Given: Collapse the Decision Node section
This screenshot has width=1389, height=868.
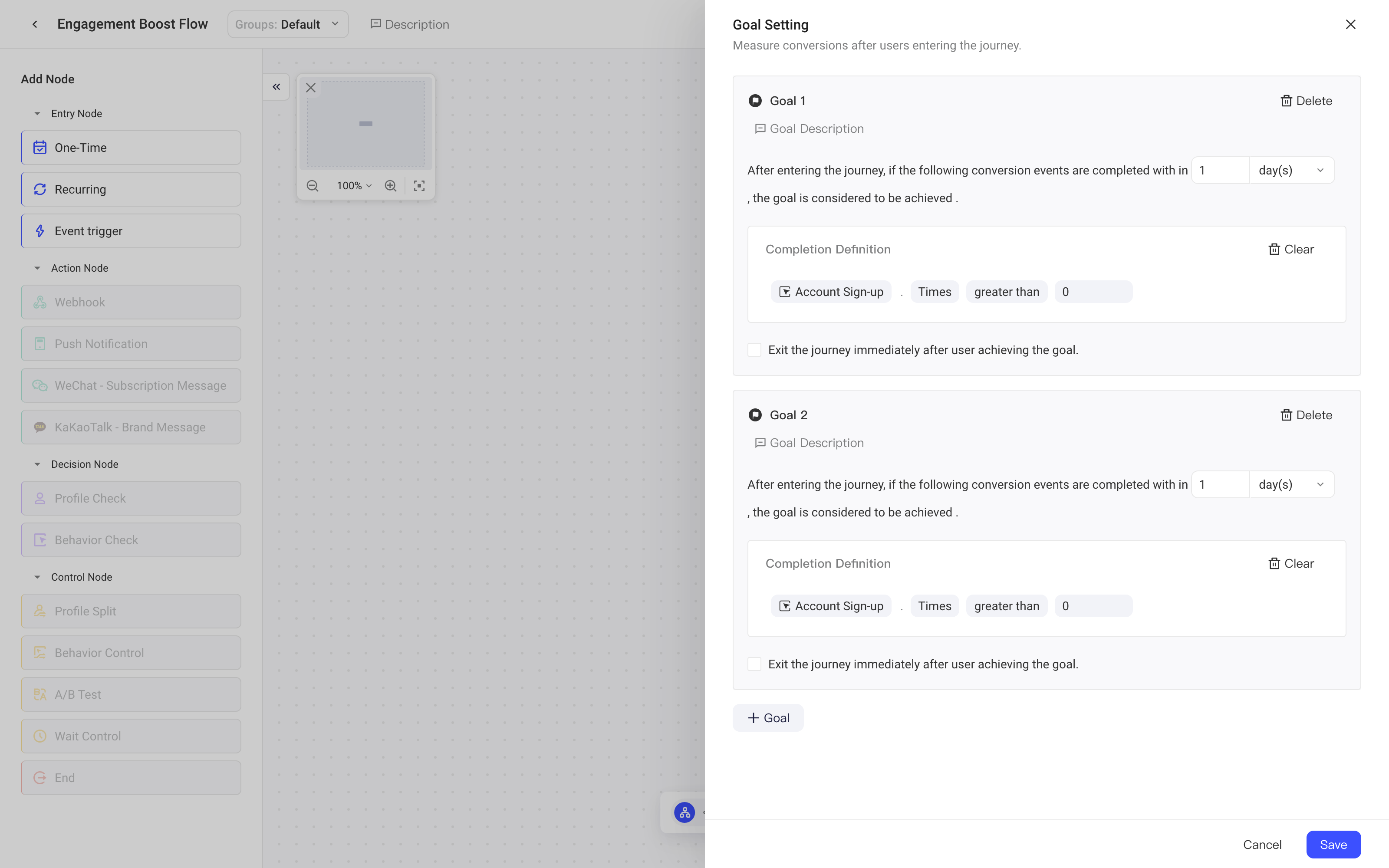Looking at the screenshot, I should tap(37, 464).
